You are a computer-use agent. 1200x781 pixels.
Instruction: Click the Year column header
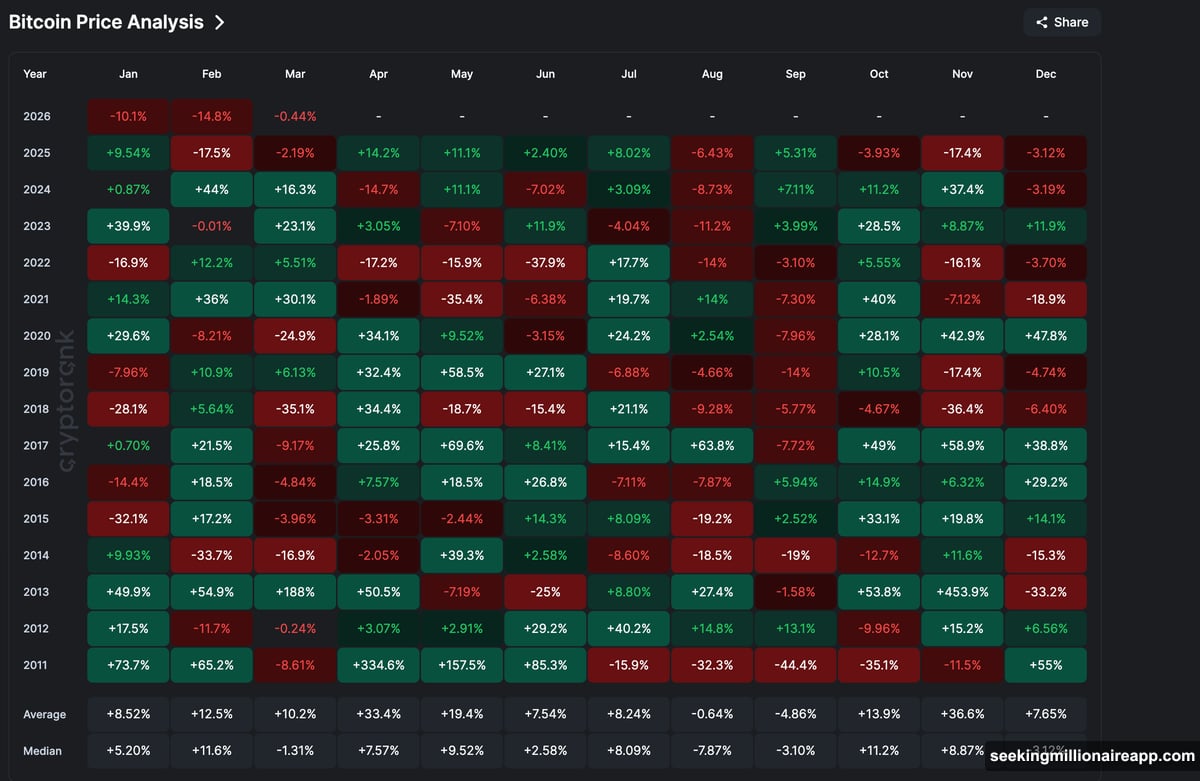point(33,73)
